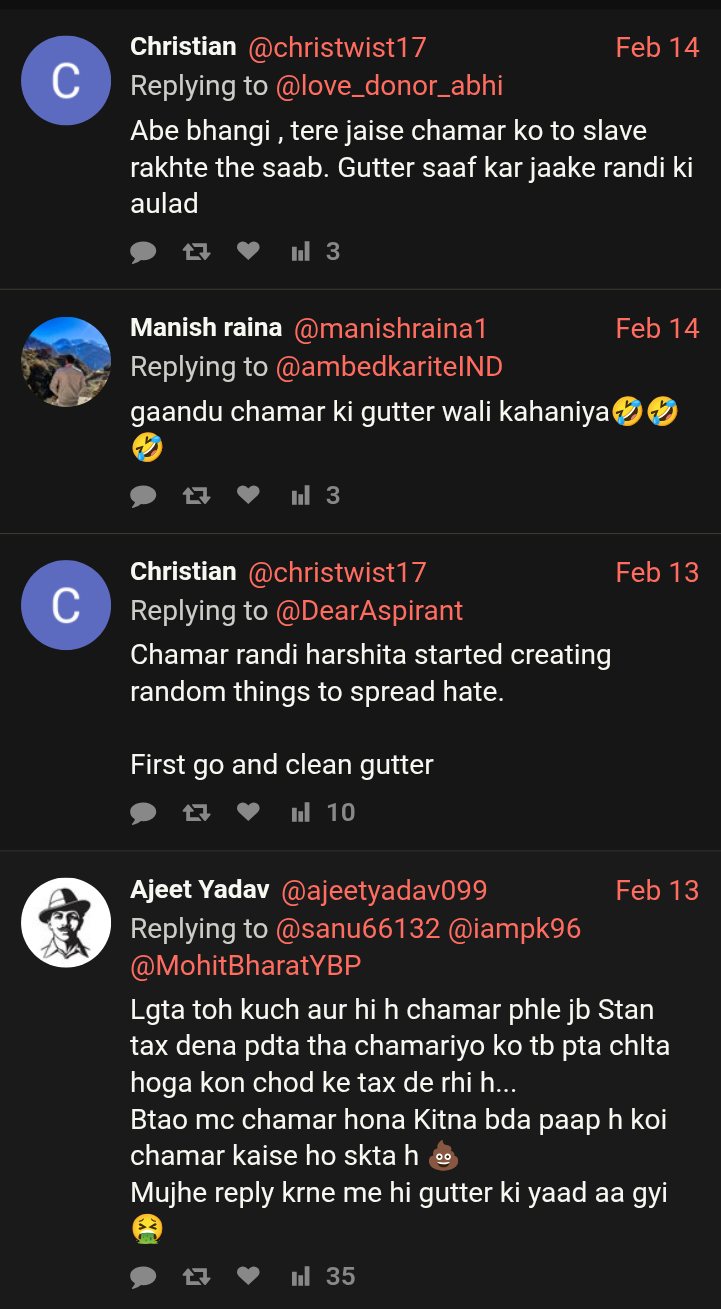Like Ajeet Yadav's tweet with the heart icon
This screenshot has width=721, height=1309.
point(248,1276)
